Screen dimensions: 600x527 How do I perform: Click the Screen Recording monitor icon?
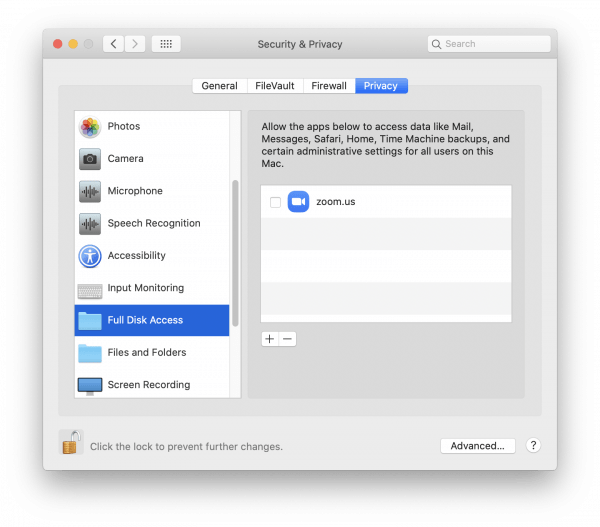pos(90,386)
